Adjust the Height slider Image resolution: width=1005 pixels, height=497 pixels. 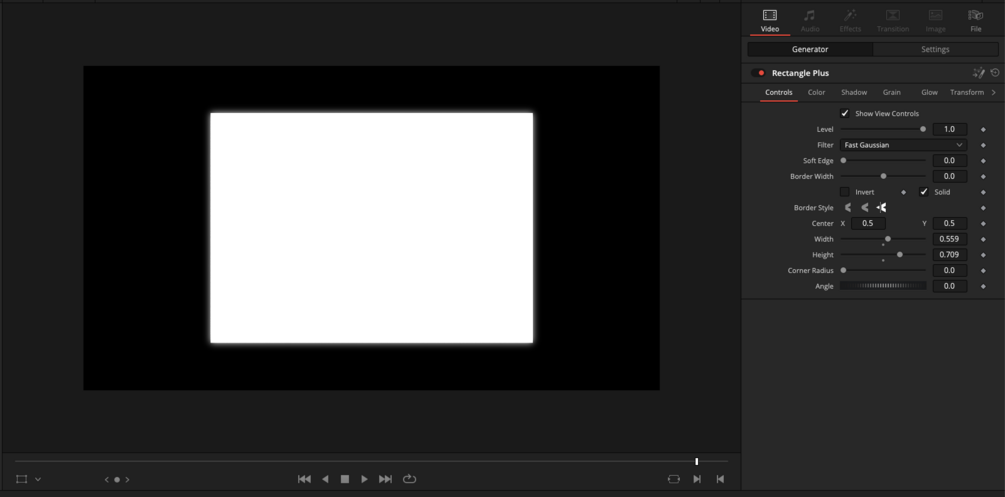pyautogui.click(x=883, y=255)
